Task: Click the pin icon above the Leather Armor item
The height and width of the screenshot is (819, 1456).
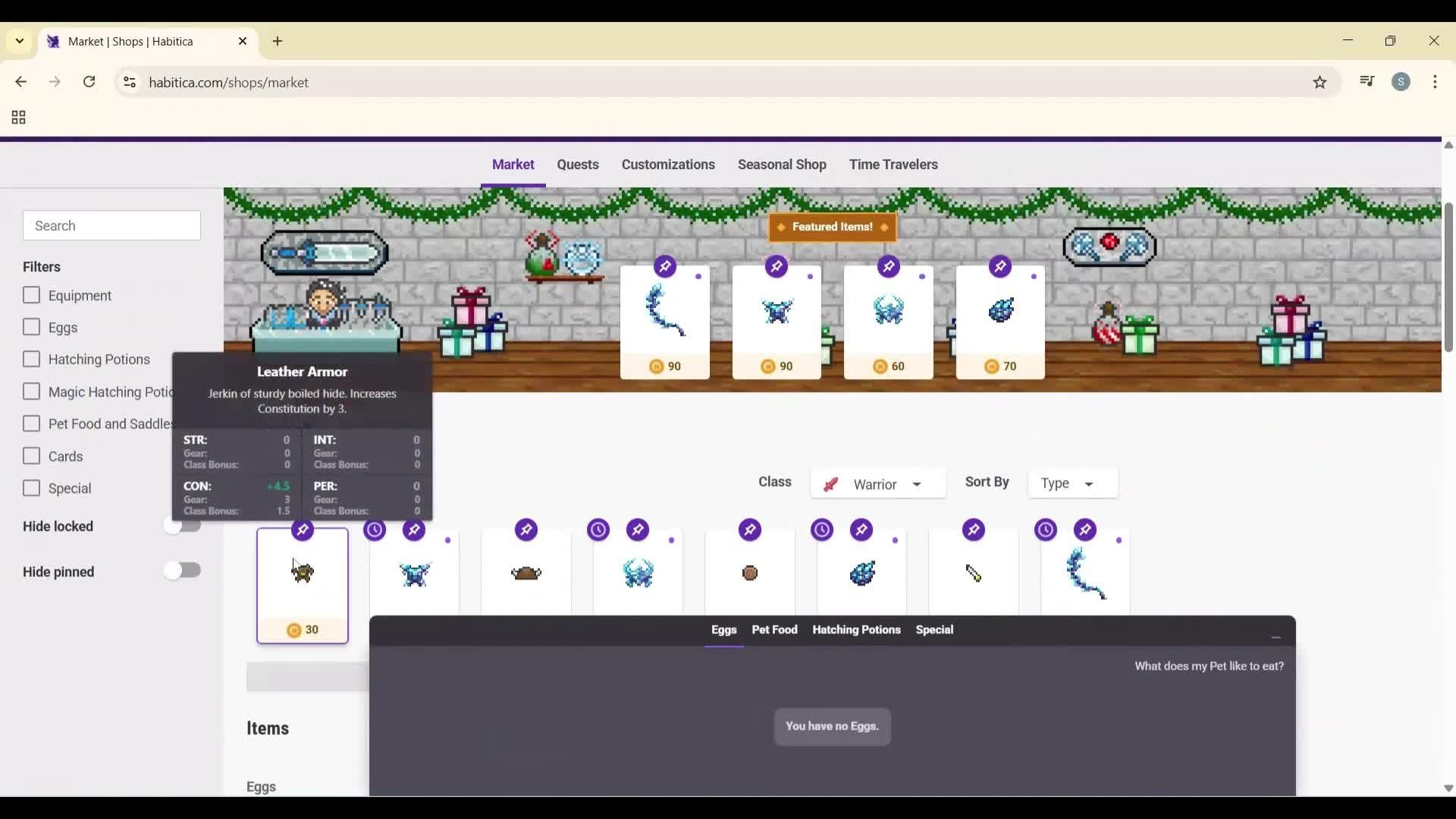Action: (303, 530)
